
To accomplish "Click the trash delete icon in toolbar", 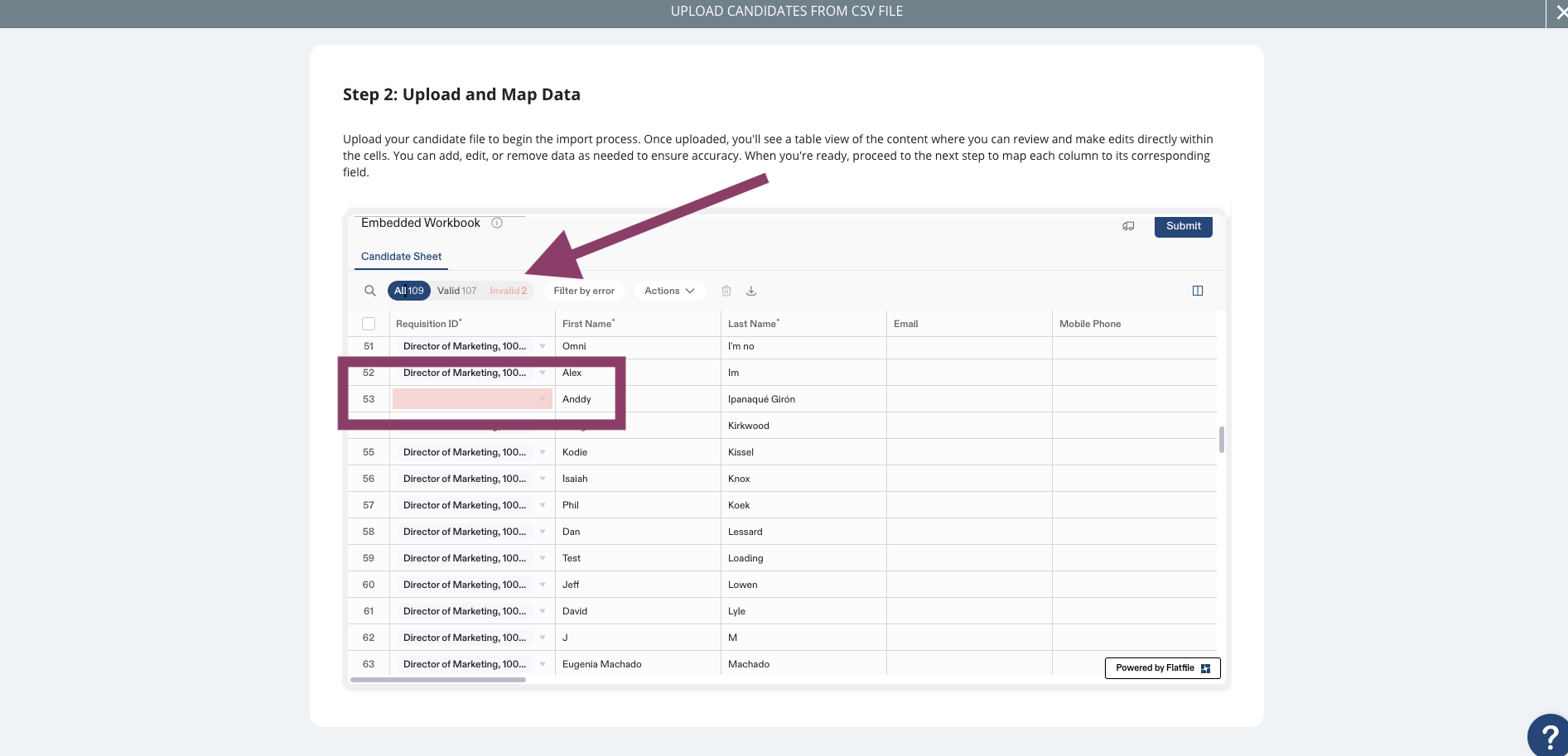I will [x=726, y=291].
